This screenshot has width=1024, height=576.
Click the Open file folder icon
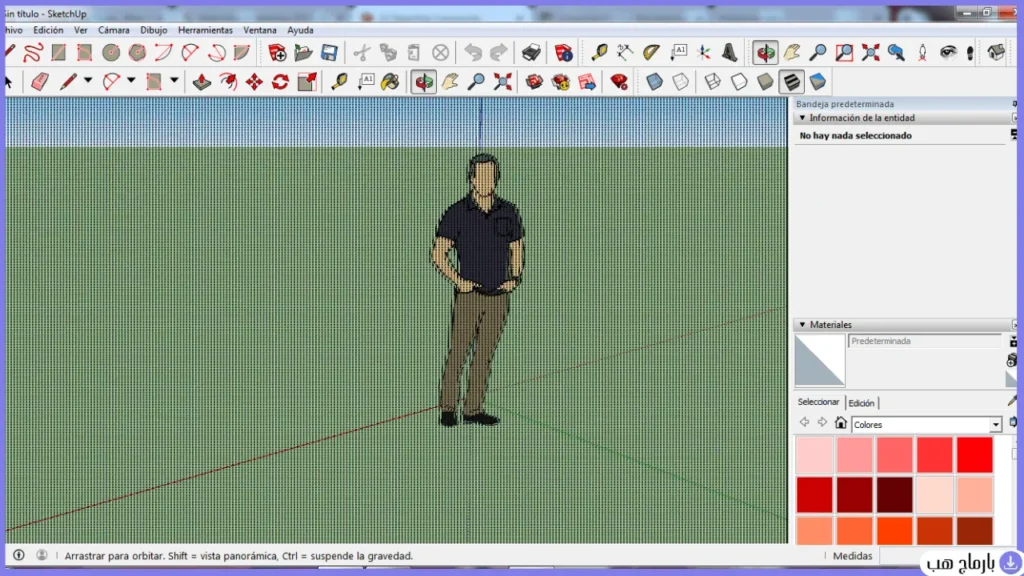pyautogui.click(x=303, y=52)
